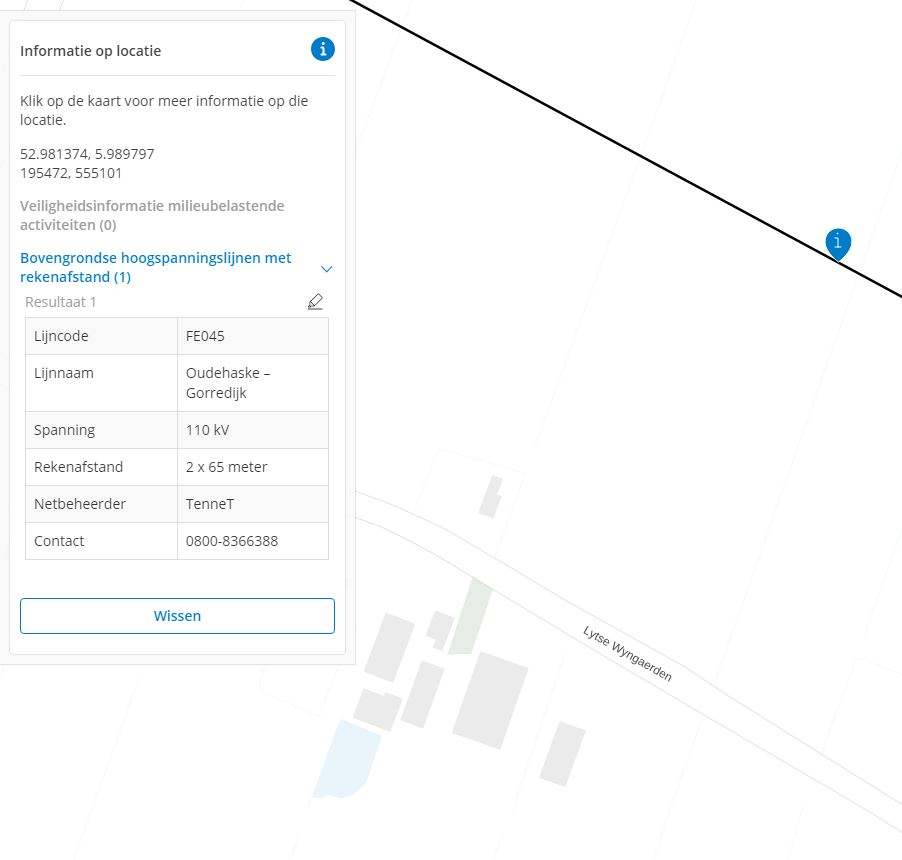Click the pencil edit icon beside Resultaat 1

pos(315,301)
